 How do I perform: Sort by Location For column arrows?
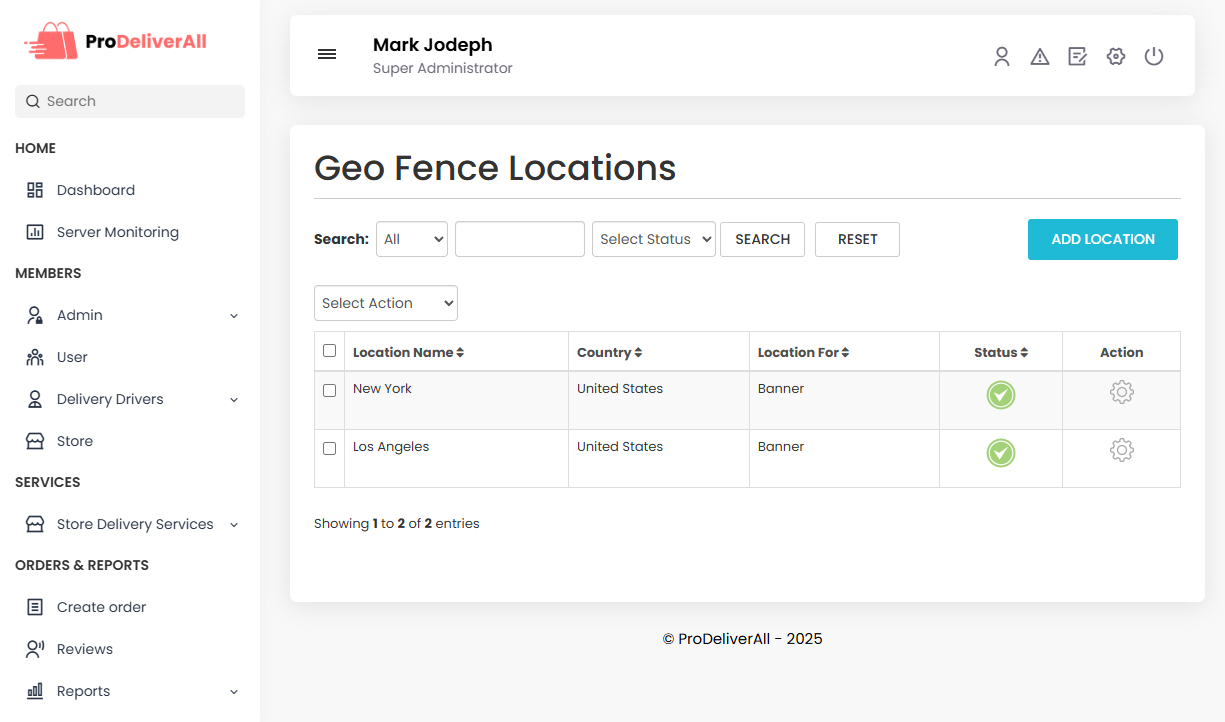pos(845,353)
